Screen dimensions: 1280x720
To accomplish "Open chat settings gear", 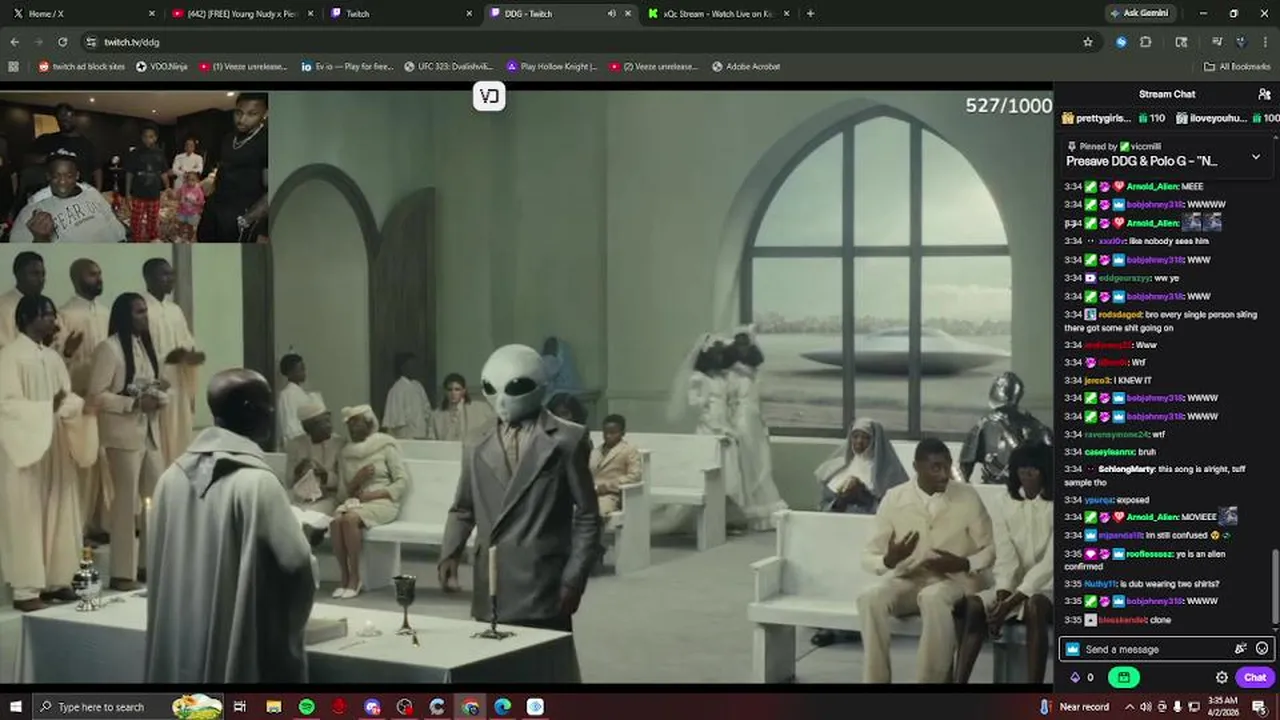I will (x=1222, y=677).
